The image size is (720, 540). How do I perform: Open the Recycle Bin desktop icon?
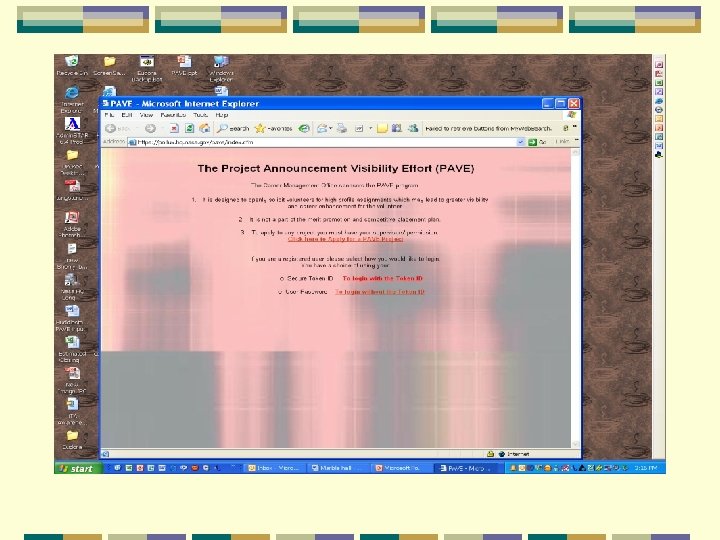pos(72,66)
